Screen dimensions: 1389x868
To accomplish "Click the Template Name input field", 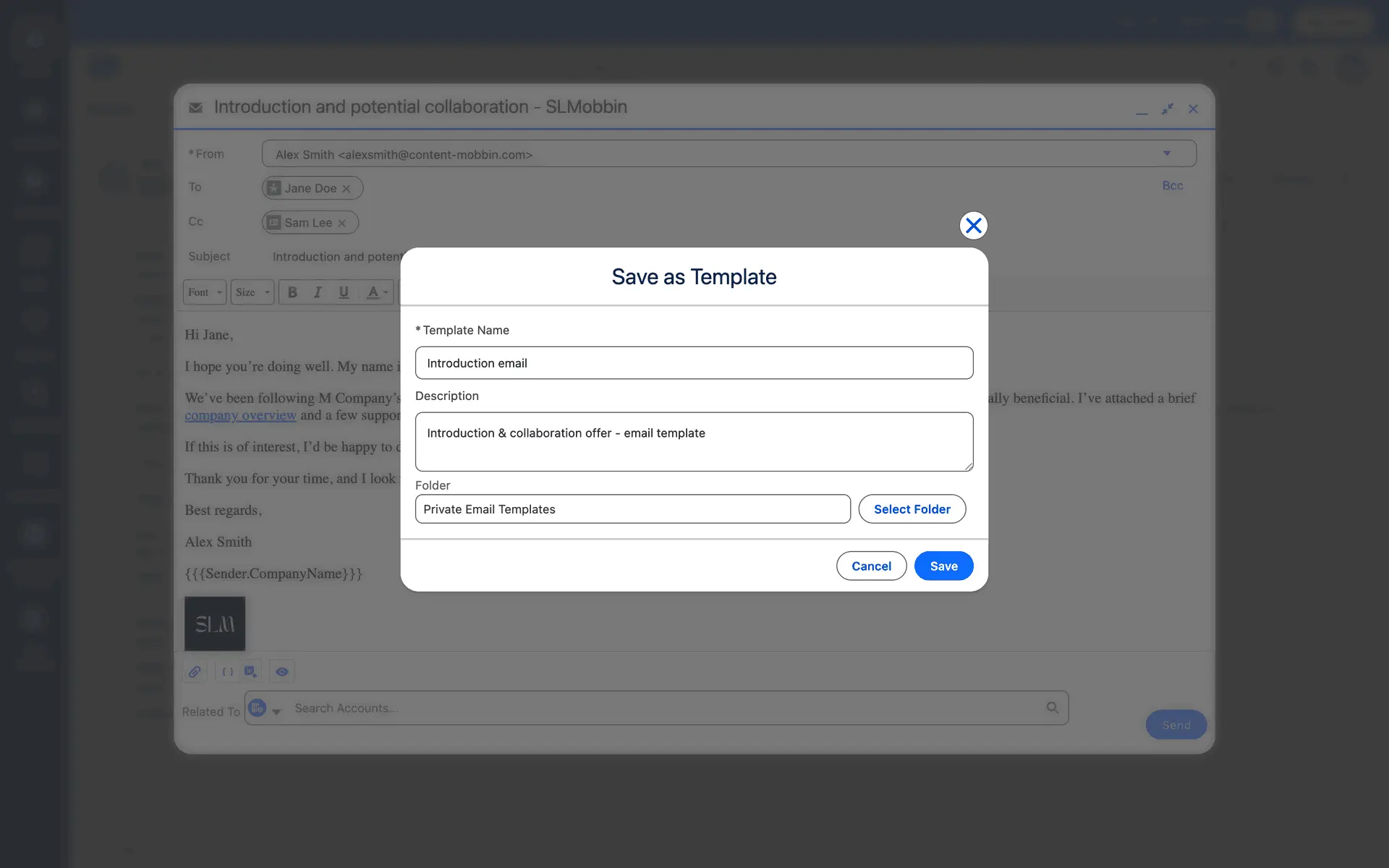I will click(x=694, y=363).
